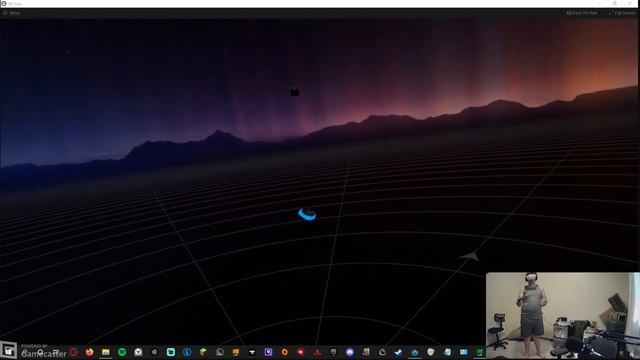Open Firefox from the taskbar
This screenshot has width=640, height=360.
coord(89,352)
